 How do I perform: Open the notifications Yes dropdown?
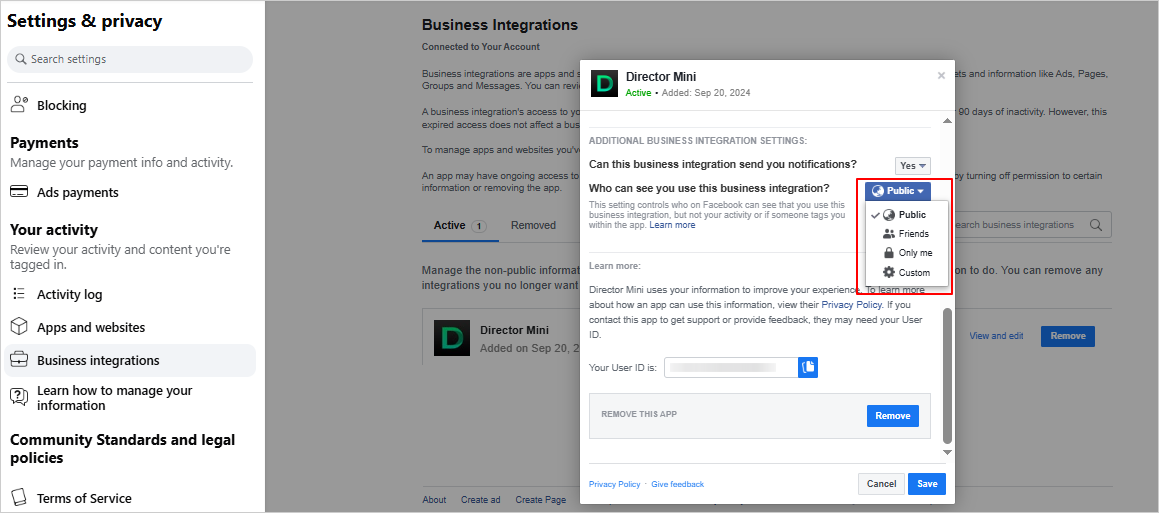click(912, 165)
